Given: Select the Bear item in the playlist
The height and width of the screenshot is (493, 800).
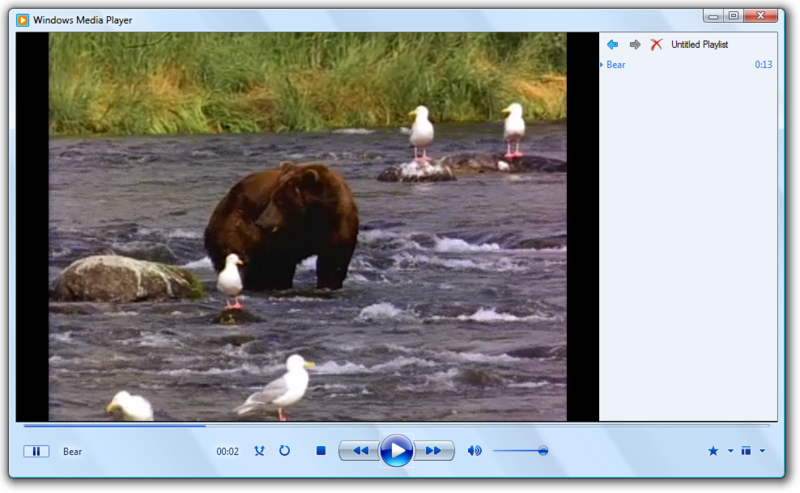Looking at the screenshot, I should click(x=616, y=65).
